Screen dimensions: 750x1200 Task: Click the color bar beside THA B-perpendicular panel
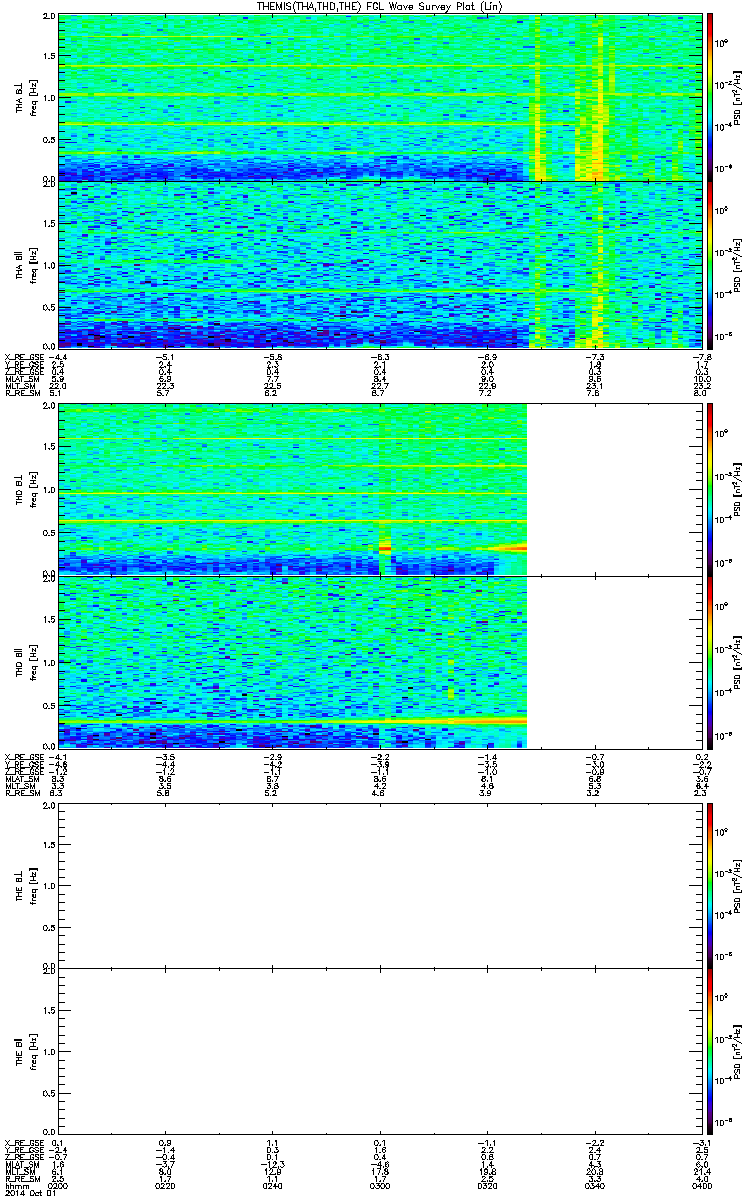[x=710, y=96]
